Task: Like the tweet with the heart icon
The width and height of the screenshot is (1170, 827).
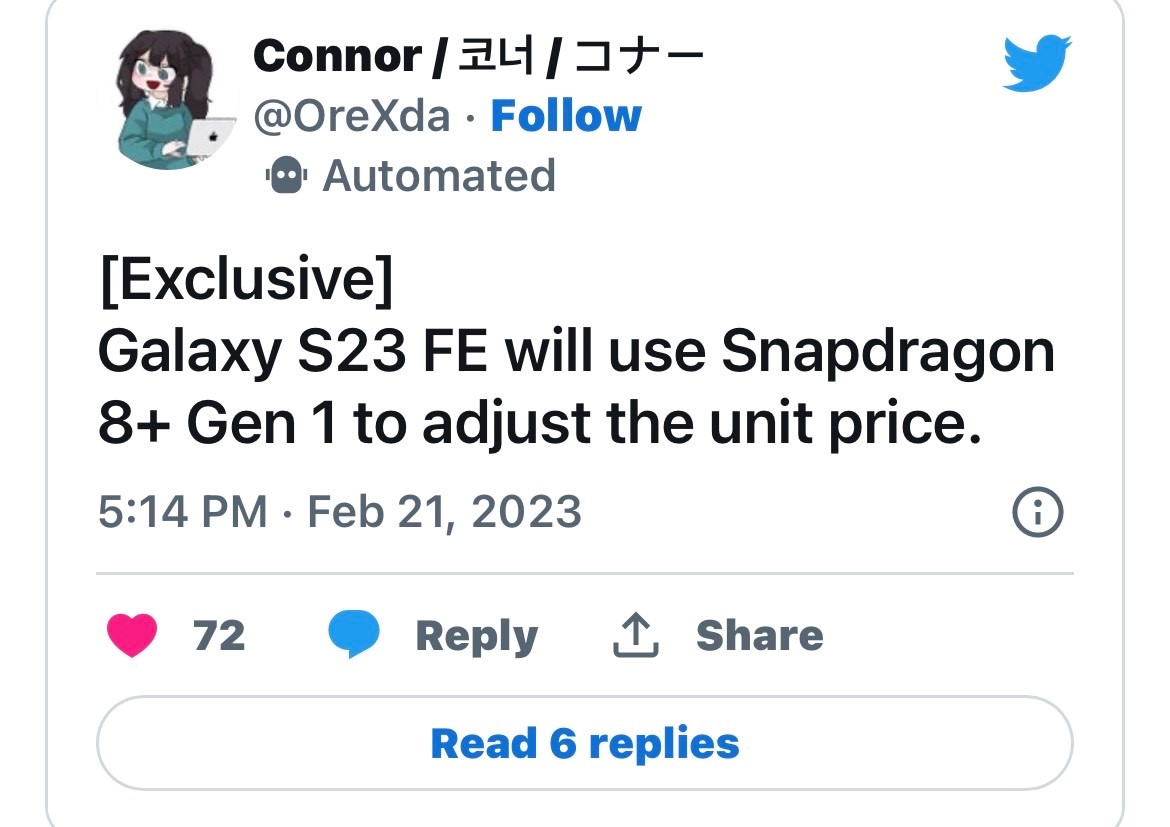Action: coord(131,636)
